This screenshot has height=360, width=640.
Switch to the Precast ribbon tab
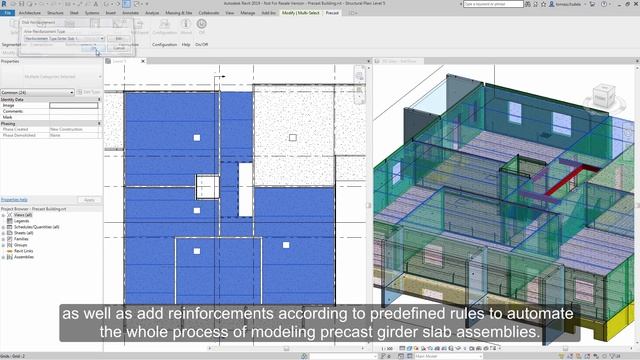point(332,13)
